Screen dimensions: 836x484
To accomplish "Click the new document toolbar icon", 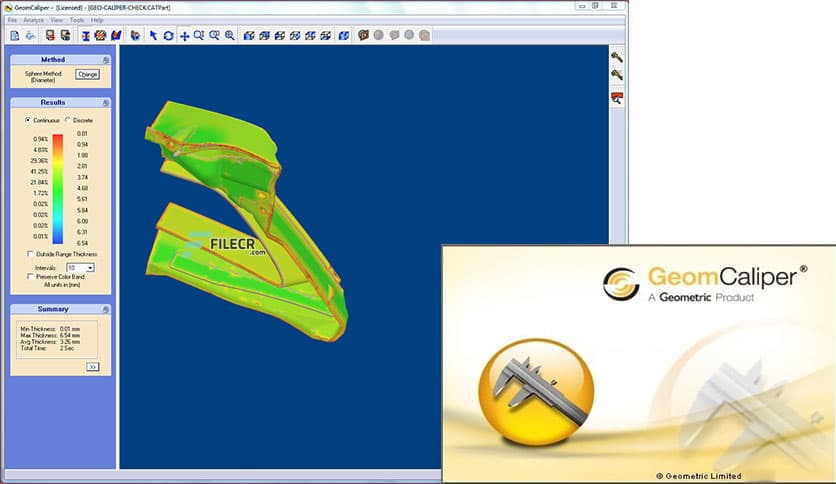I will pyautogui.click(x=14, y=36).
